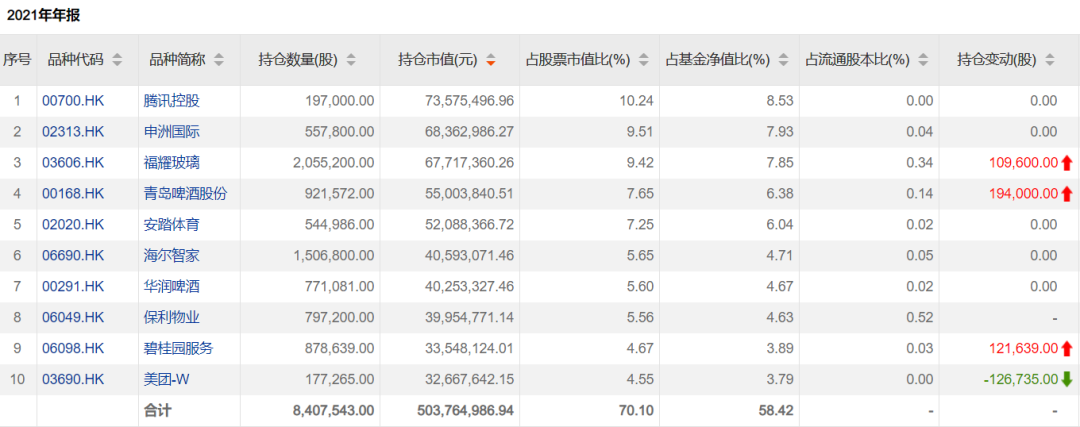1080x427 pixels.
Task: Click the change value 121,639.00
Action: coord(1023,348)
